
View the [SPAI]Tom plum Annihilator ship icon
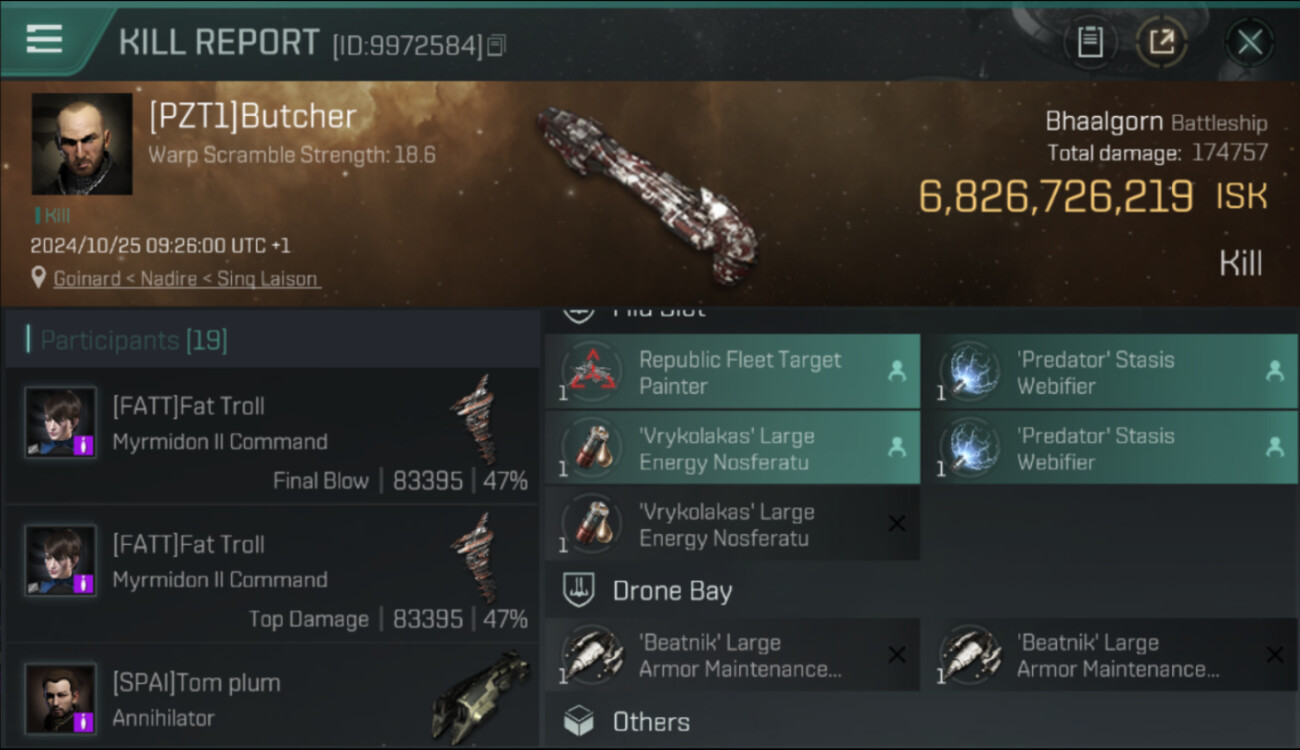click(x=481, y=697)
